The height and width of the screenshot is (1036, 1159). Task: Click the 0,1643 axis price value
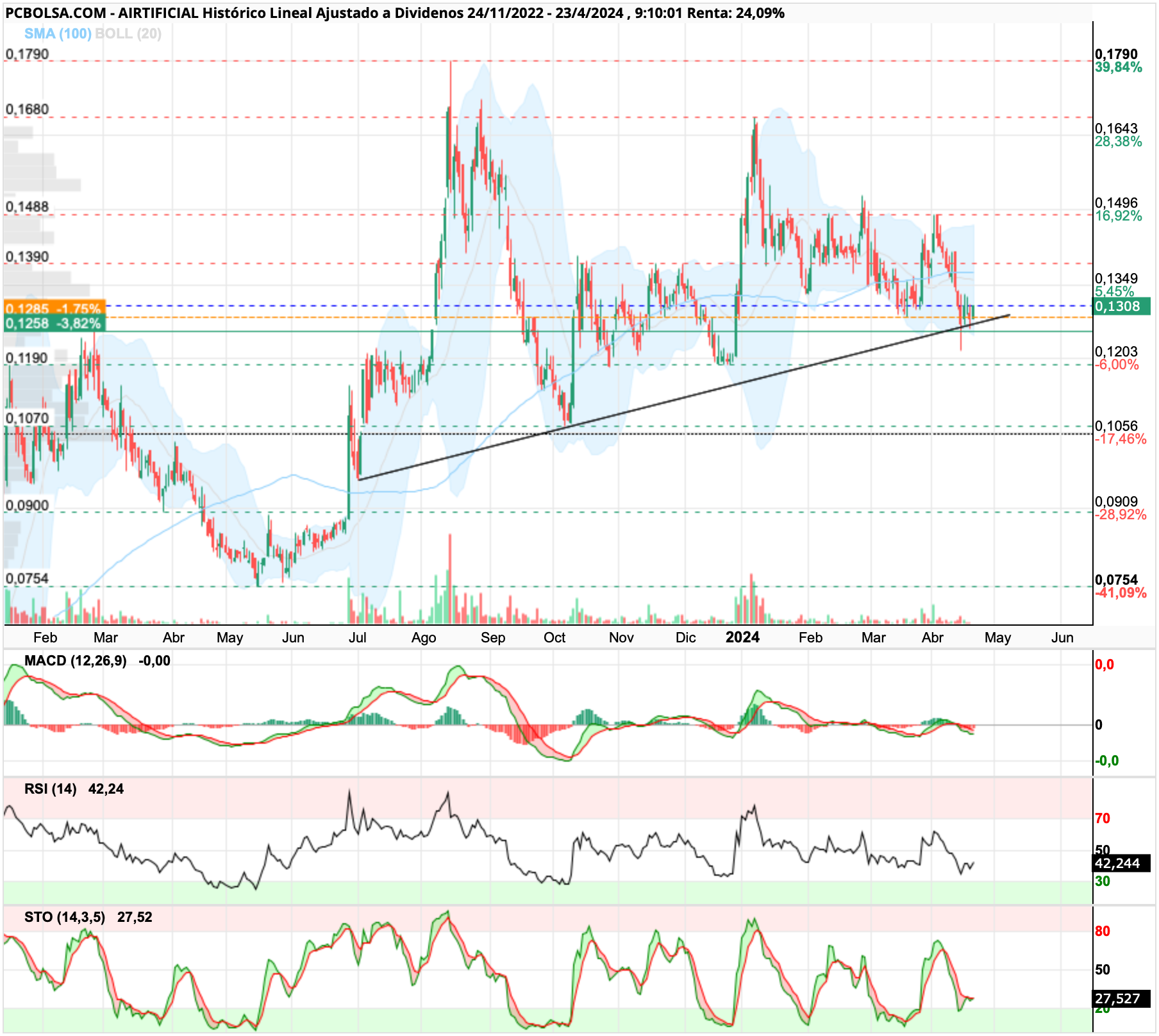[1116, 128]
